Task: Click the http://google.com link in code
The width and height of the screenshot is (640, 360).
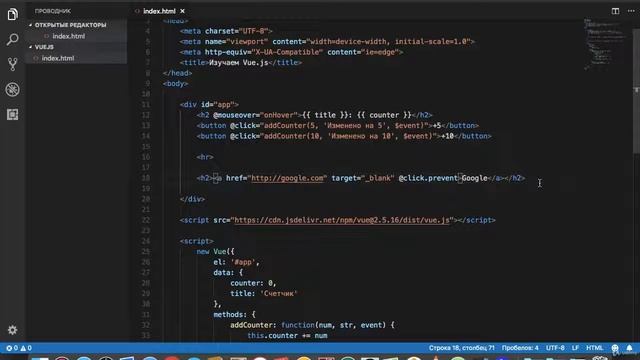Action: [x=287, y=178]
